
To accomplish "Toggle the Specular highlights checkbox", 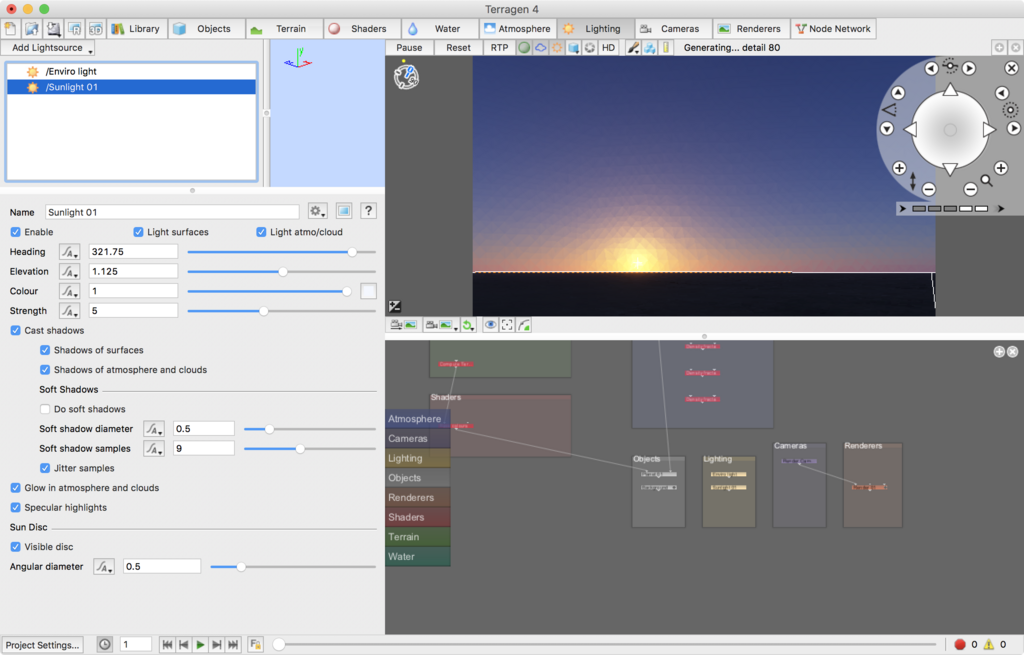I will (15, 507).
